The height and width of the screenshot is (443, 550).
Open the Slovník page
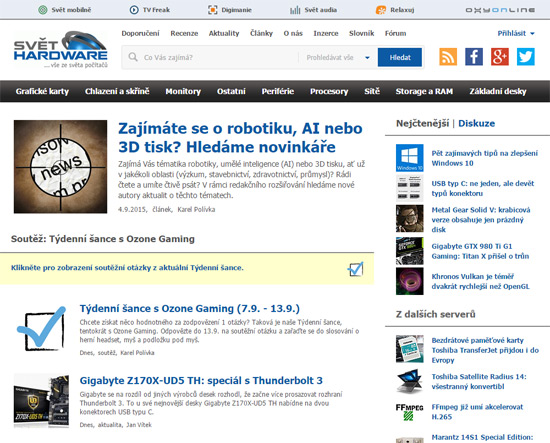(362, 33)
